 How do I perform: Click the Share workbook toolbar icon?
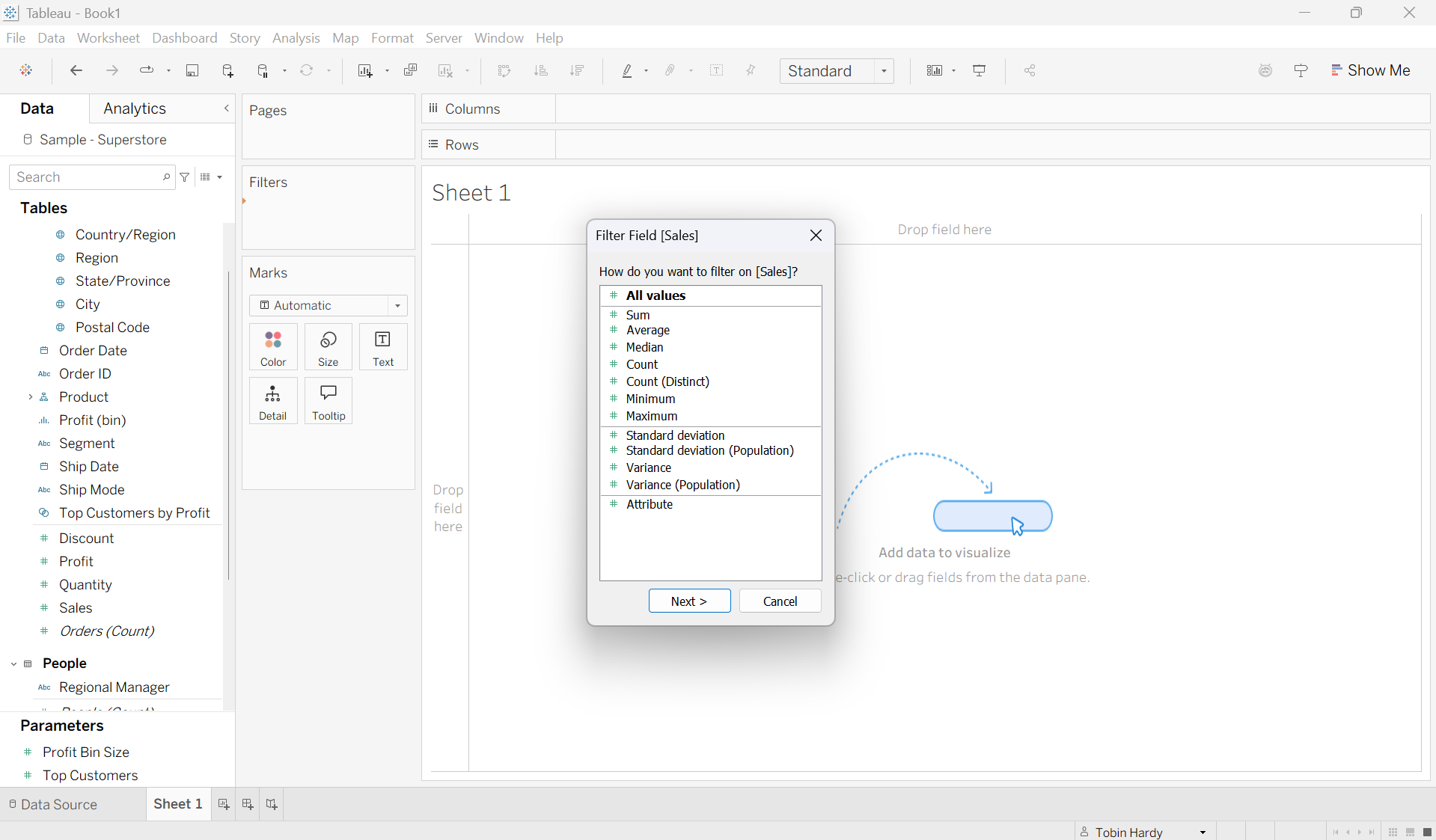pos(1030,70)
